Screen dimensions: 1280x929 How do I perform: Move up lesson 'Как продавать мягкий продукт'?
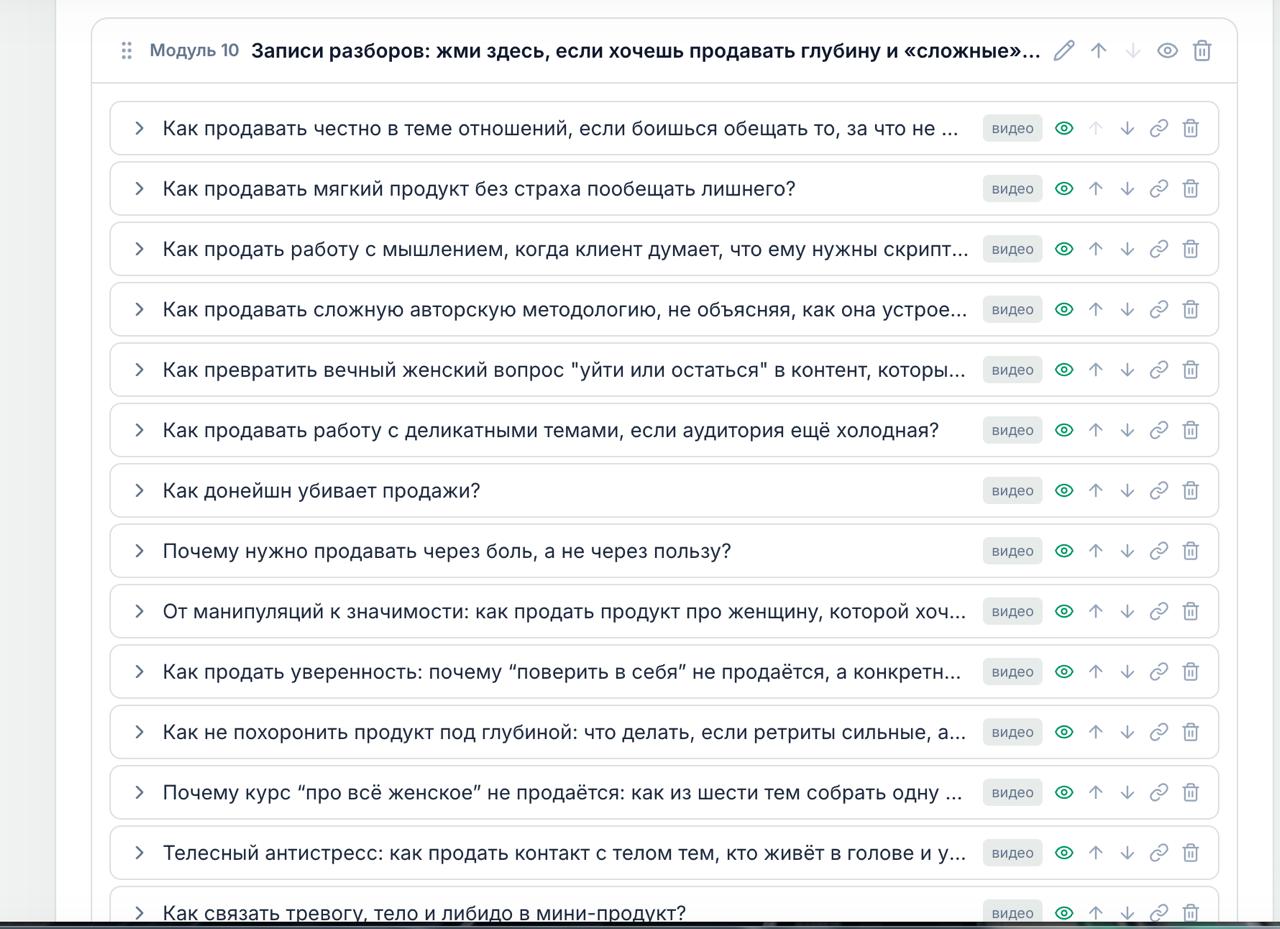click(1095, 189)
